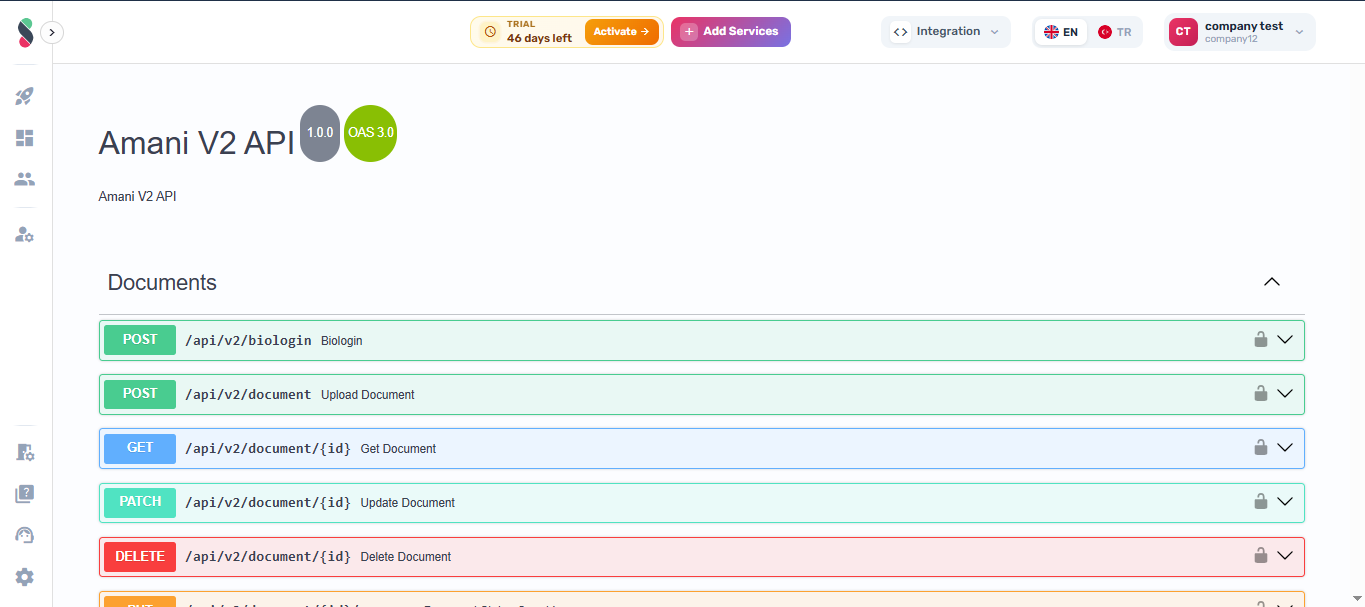Click the OAS 3.0 badge

coord(371,133)
